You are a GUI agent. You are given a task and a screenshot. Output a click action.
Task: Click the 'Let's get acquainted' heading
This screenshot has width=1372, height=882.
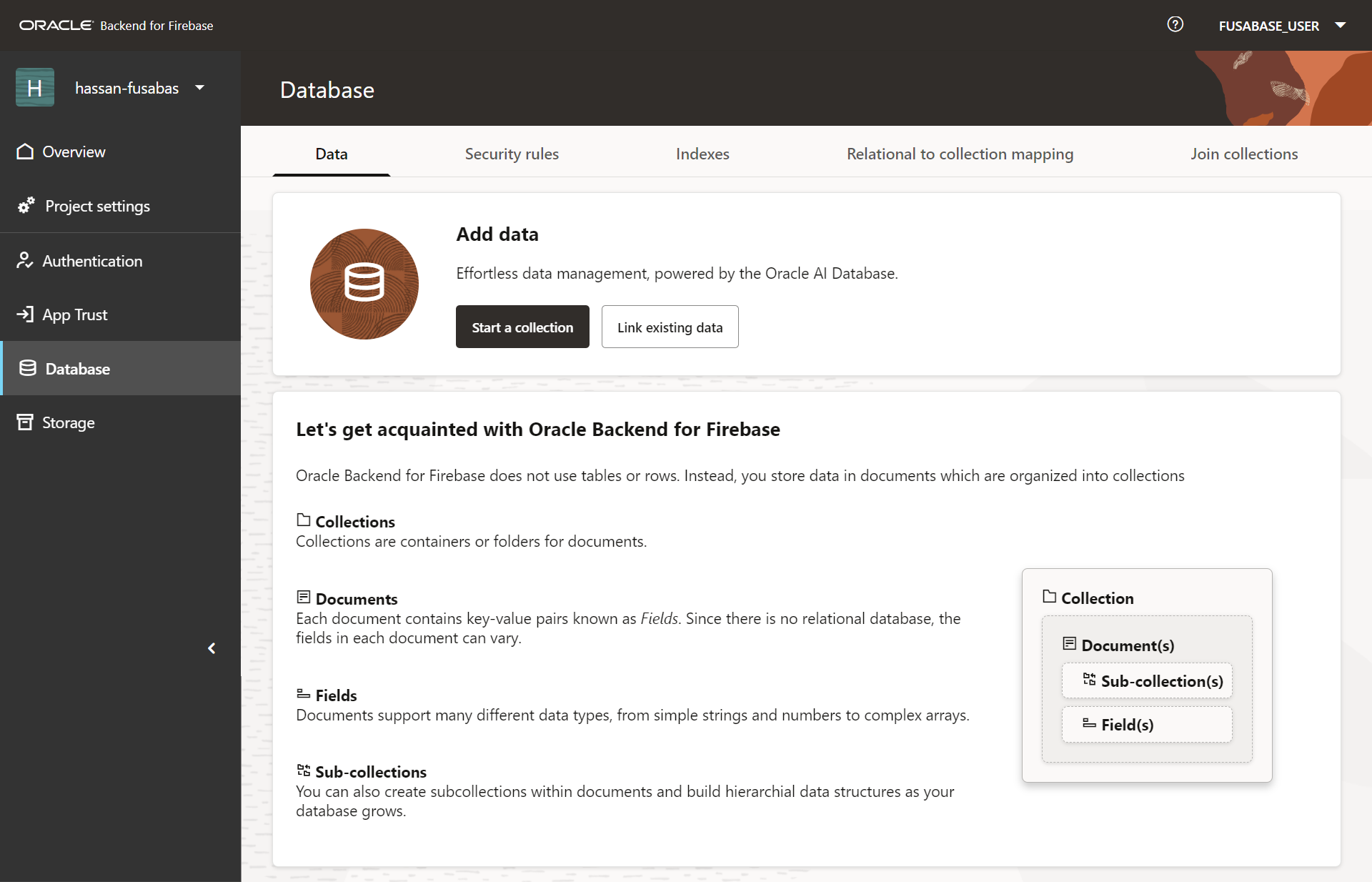(x=538, y=430)
